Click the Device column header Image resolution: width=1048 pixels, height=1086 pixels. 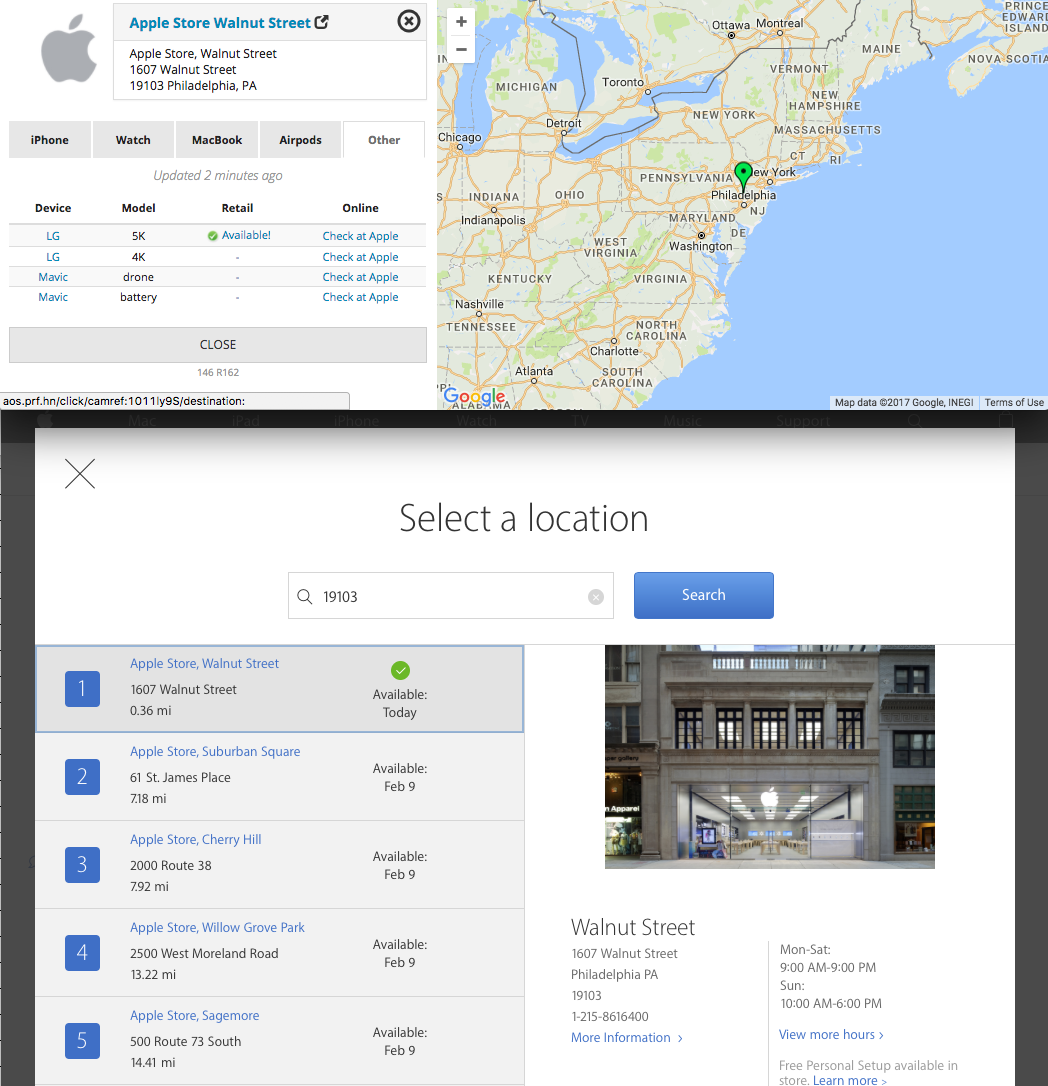pyautogui.click(x=53, y=208)
